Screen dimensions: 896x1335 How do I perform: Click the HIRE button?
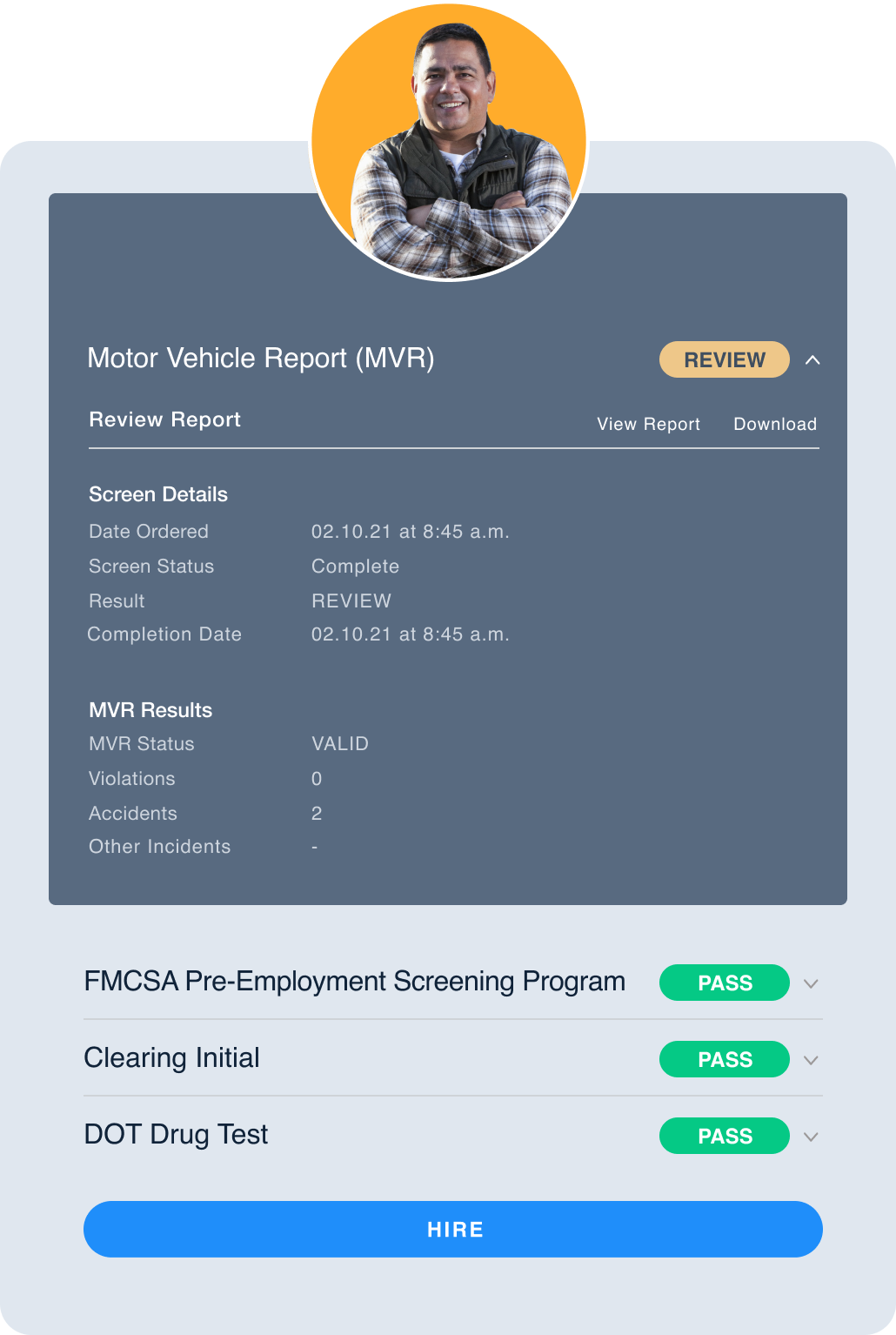pos(453,1229)
